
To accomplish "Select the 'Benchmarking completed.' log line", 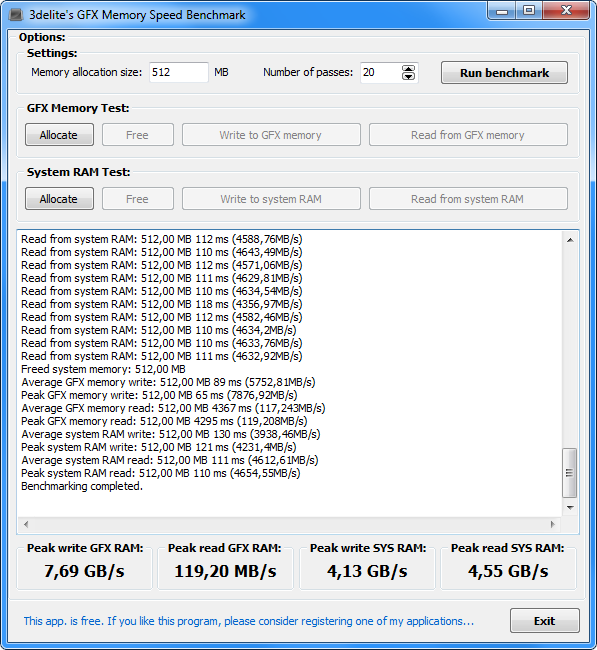I will point(82,486).
